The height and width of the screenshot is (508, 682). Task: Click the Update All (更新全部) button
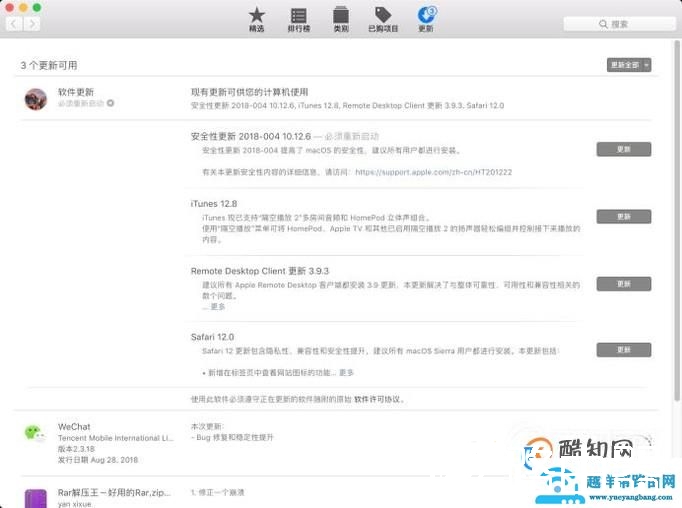point(625,65)
